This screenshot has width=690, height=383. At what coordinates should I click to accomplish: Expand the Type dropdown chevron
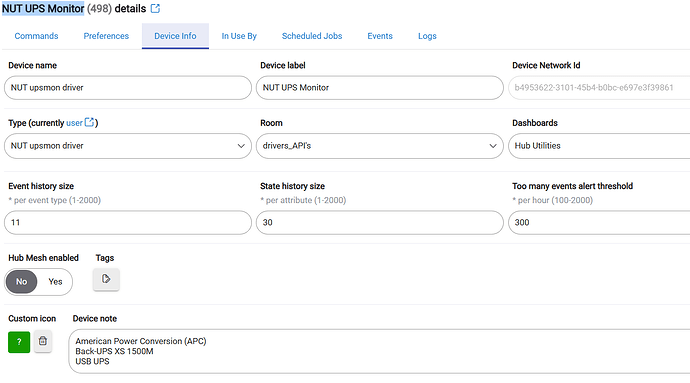pyautogui.click(x=241, y=146)
